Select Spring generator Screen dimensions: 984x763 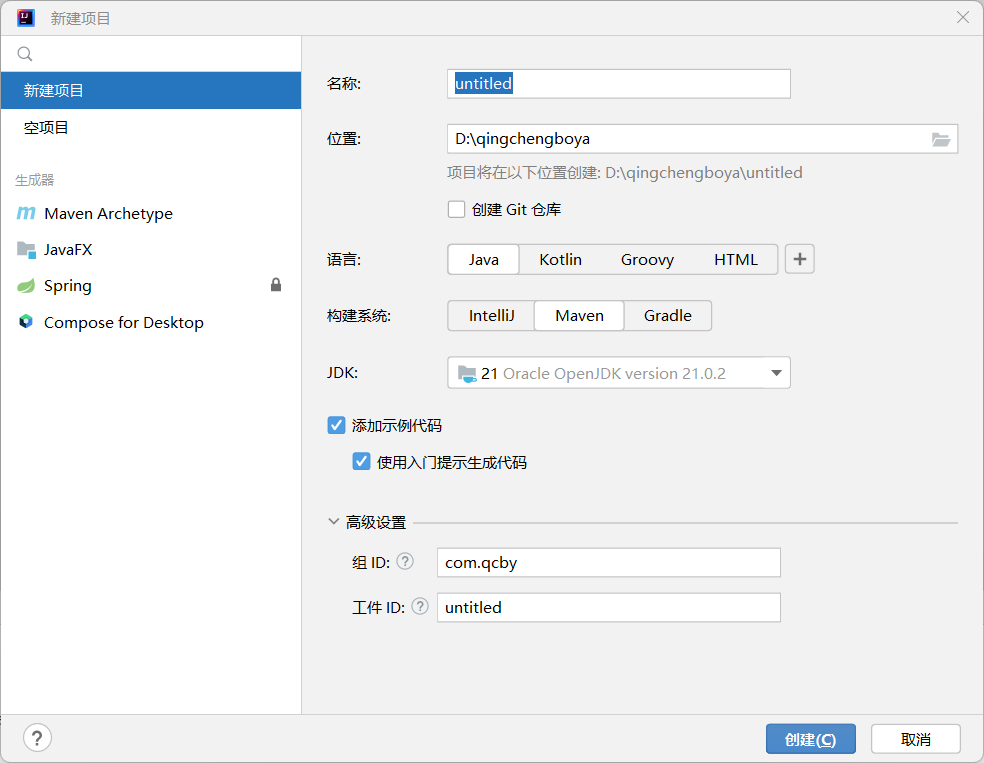pos(151,286)
